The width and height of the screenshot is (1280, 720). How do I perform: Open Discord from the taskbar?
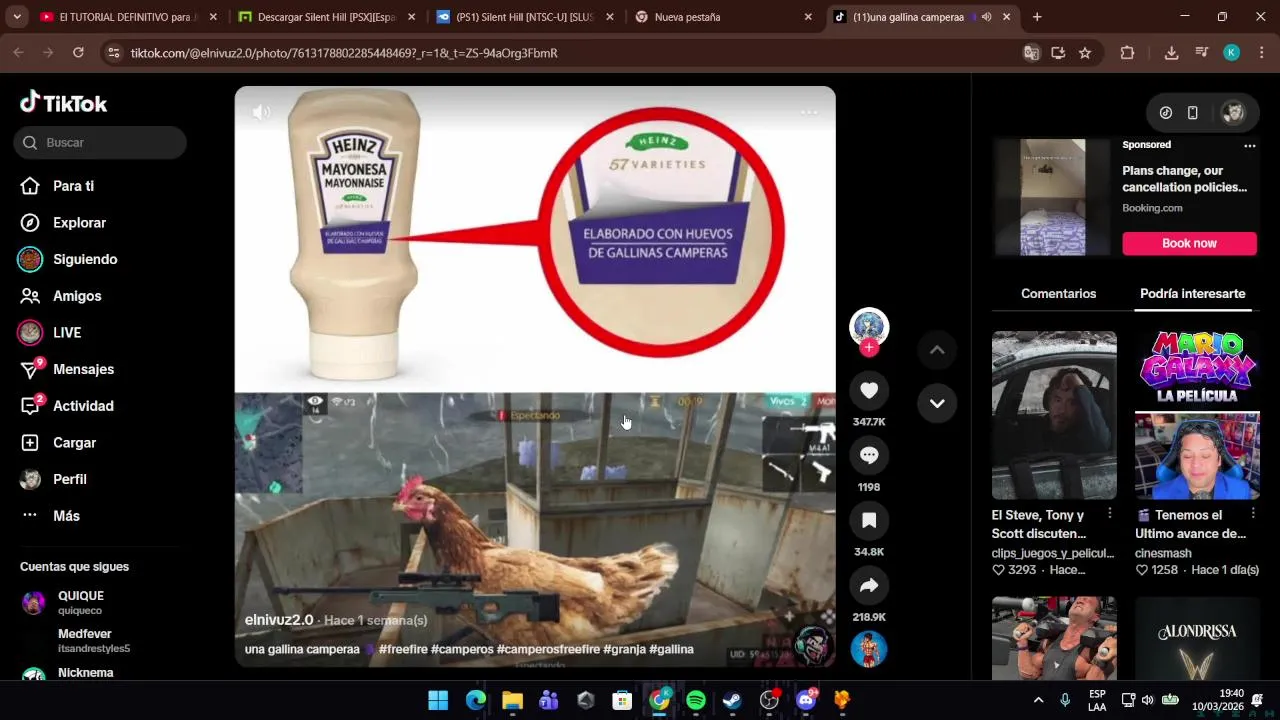click(x=806, y=700)
